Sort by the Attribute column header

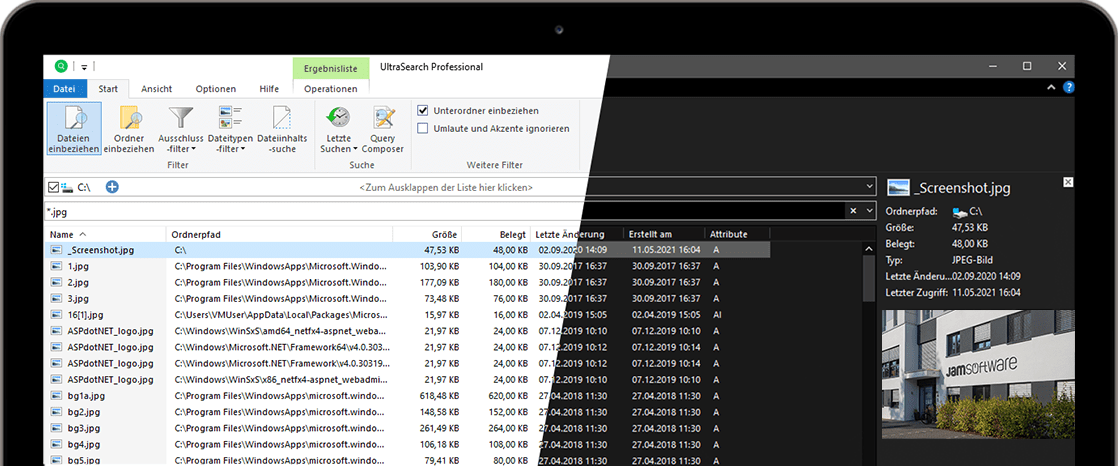737,234
